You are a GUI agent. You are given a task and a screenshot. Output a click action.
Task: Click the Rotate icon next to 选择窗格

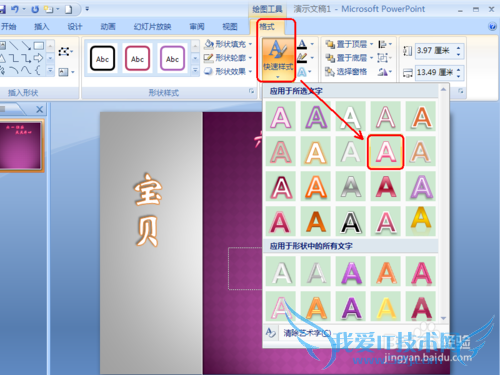(x=382, y=72)
